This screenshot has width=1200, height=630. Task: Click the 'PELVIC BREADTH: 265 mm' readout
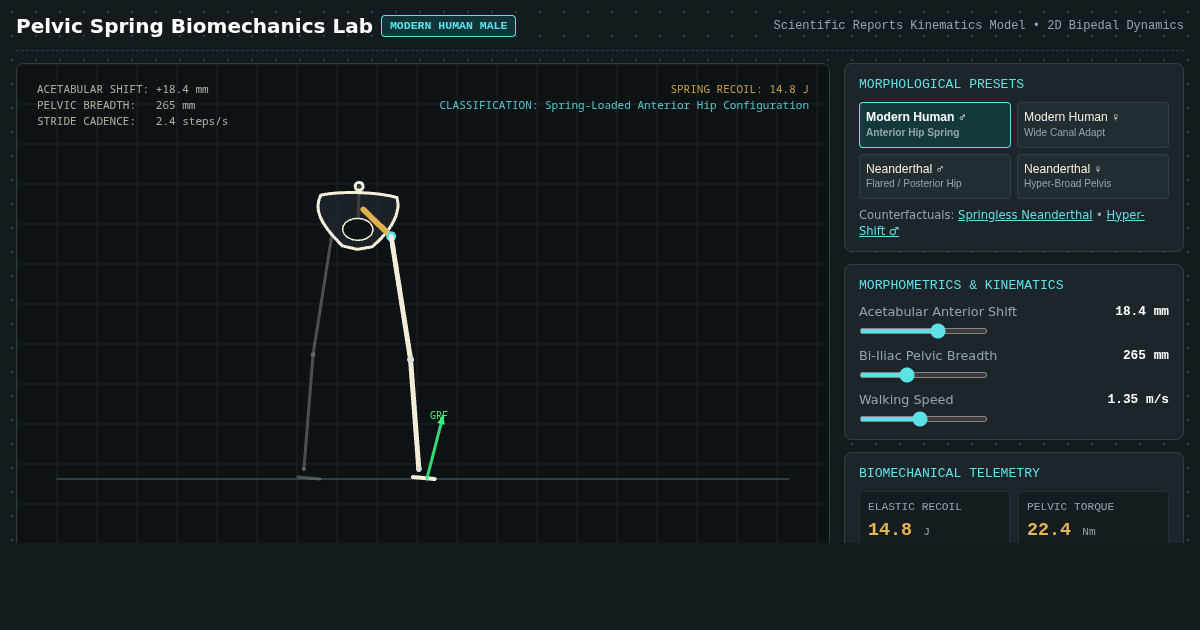pyautogui.click(x=116, y=106)
